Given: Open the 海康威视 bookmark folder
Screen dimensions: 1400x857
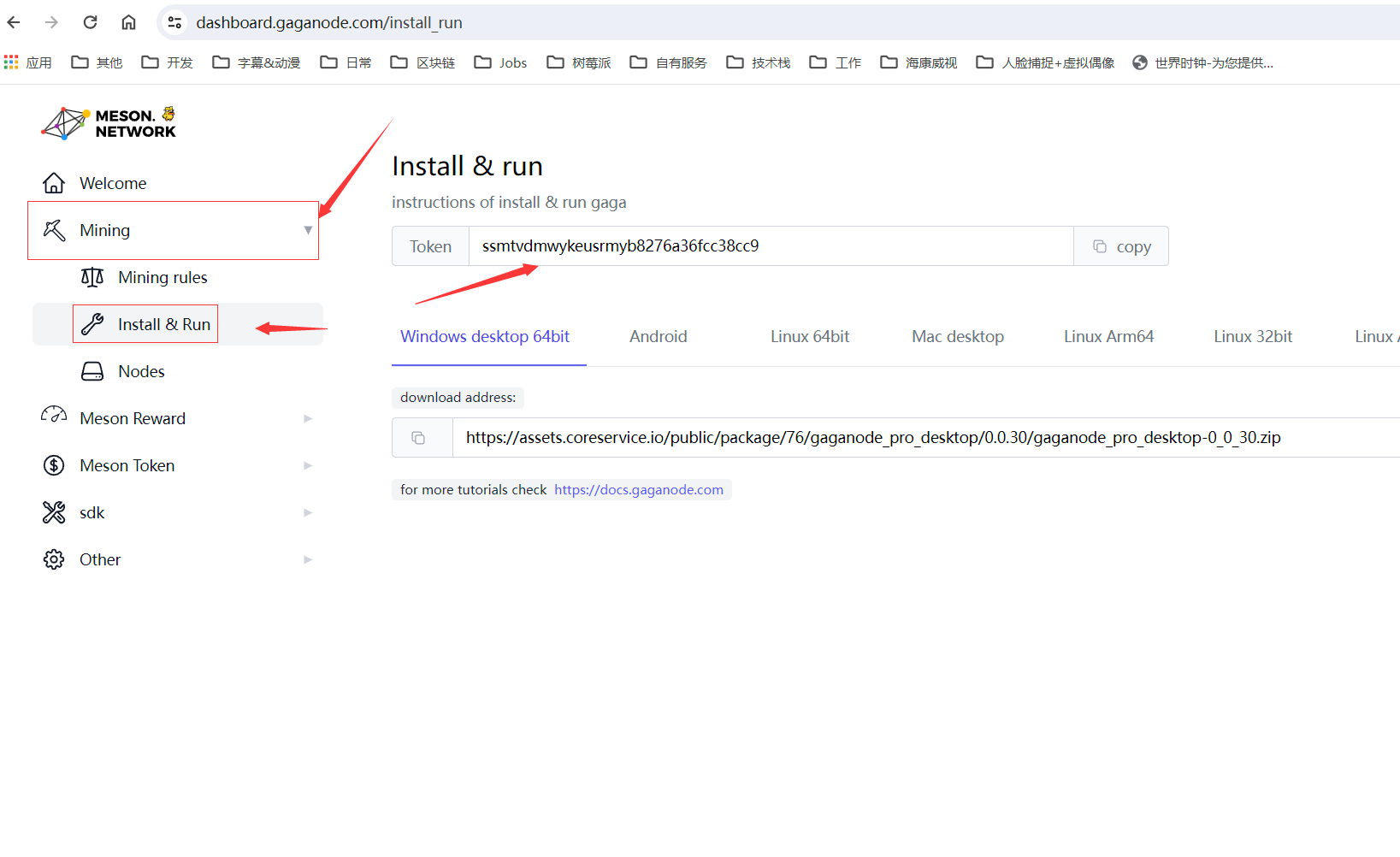Looking at the screenshot, I should [919, 62].
